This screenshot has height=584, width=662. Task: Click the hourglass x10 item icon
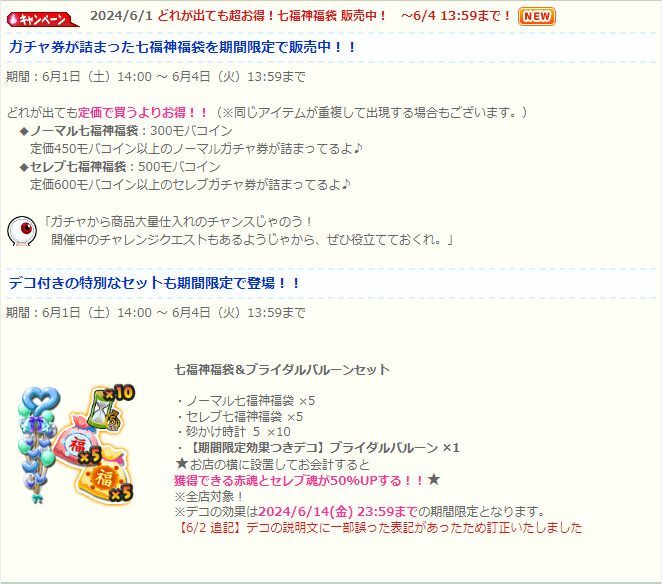112,407
